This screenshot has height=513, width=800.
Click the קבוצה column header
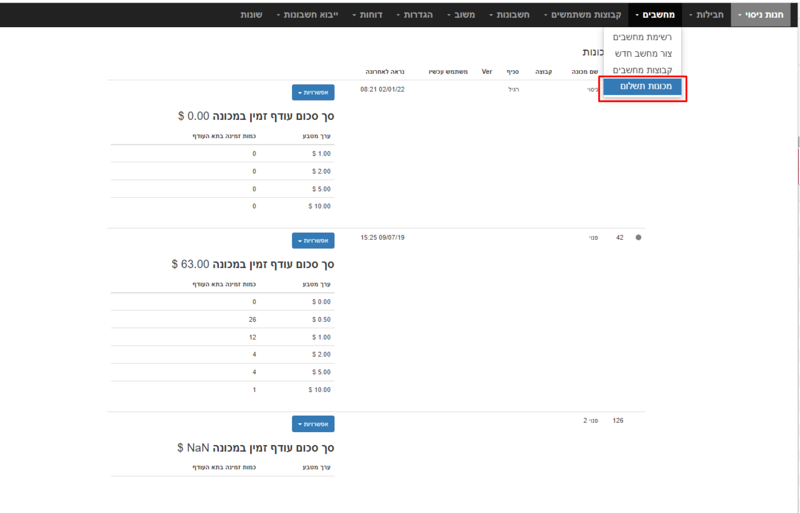(543, 71)
